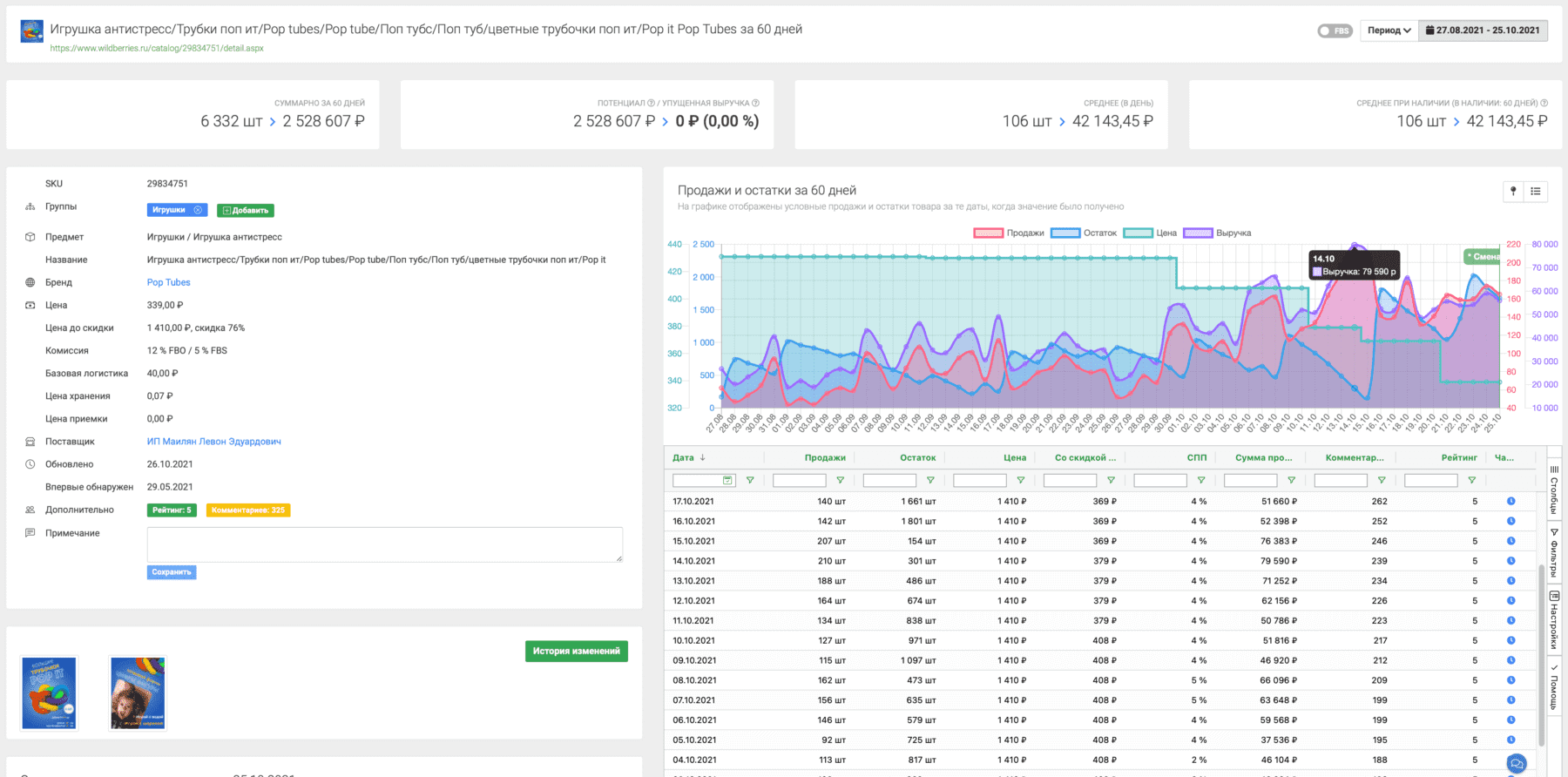Open the chat support bubble icon
Screen dimensions: 1568x777
tap(1517, 764)
